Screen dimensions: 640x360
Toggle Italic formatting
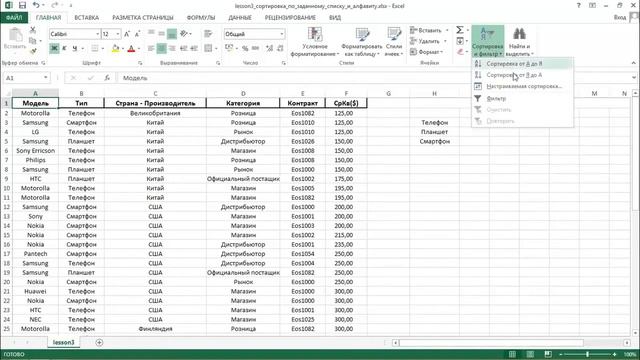pyautogui.click(x=64, y=49)
